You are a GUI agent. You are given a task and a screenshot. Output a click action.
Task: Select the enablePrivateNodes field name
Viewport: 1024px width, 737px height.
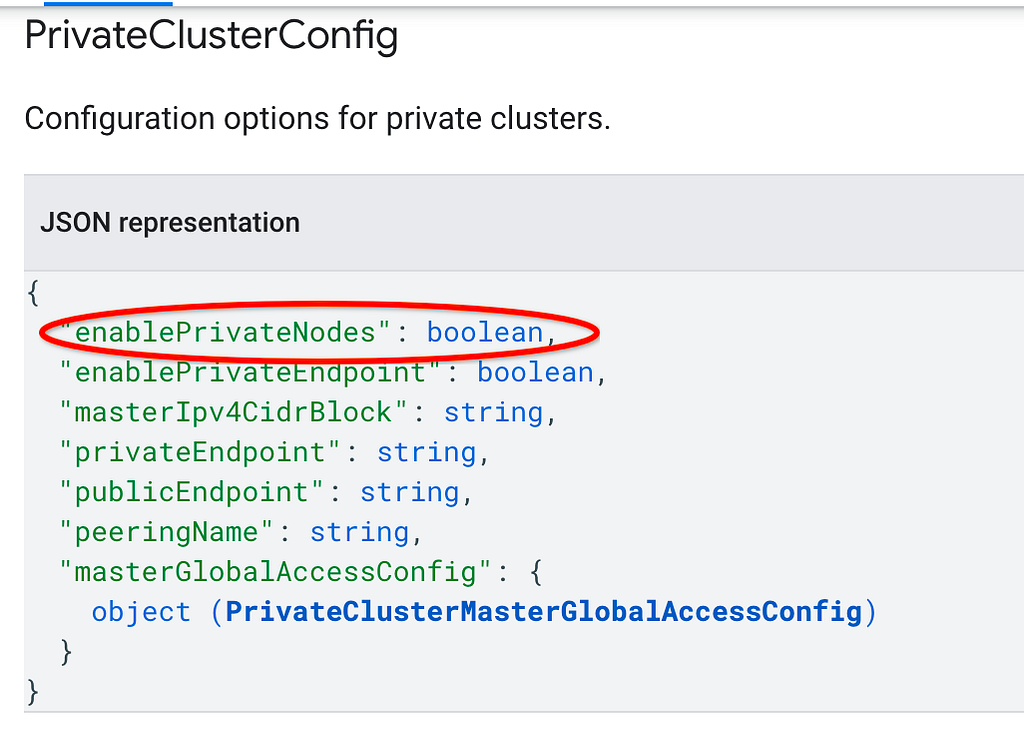click(225, 332)
